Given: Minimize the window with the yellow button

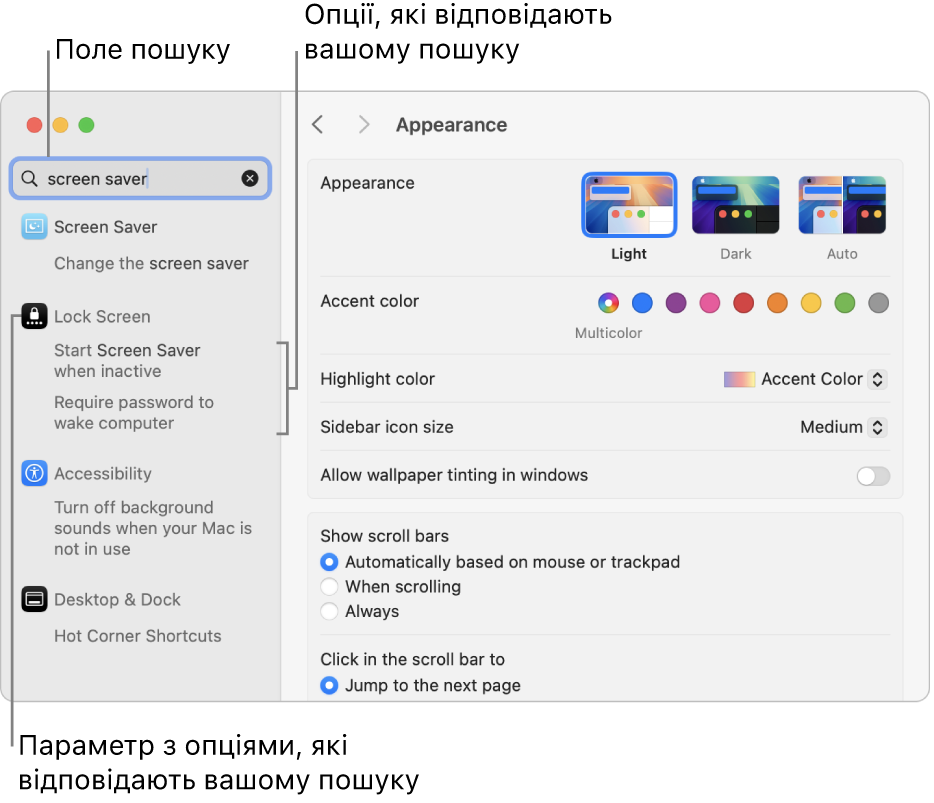Looking at the screenshot, I should pyautogui.click(x=60, y=125).
